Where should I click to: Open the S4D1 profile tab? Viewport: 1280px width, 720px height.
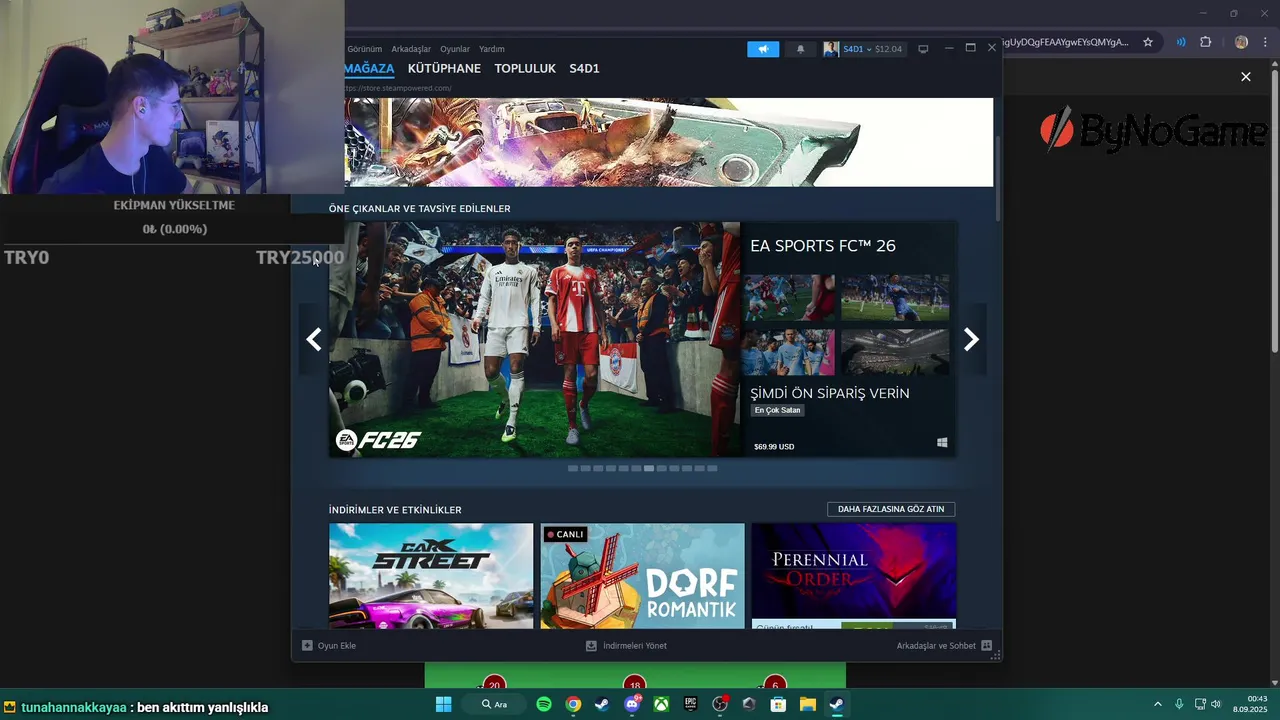pyautogui.click(x=584, y=69)
